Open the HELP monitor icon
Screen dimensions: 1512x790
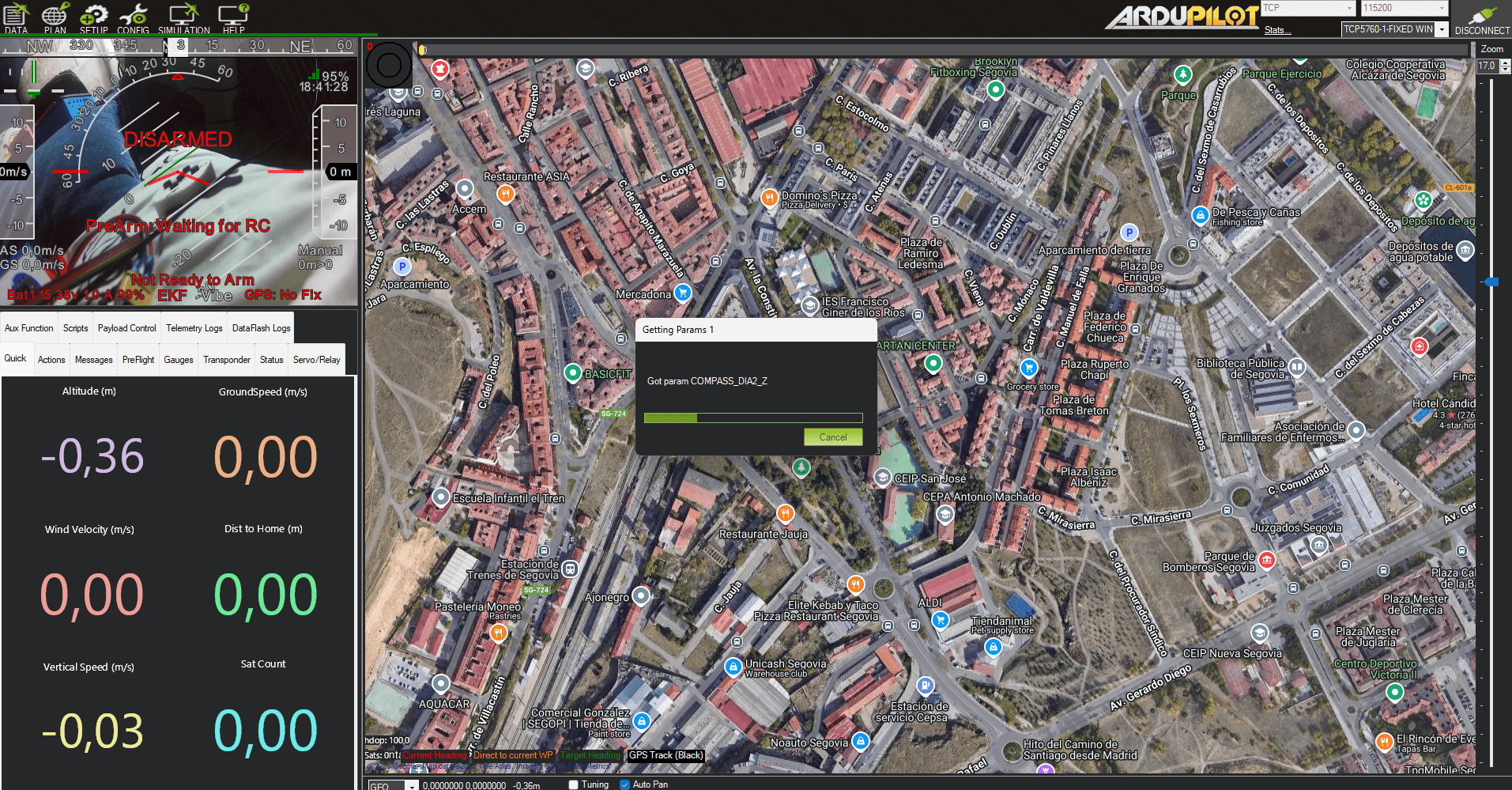pyautogui.click(x=233, y=17)
